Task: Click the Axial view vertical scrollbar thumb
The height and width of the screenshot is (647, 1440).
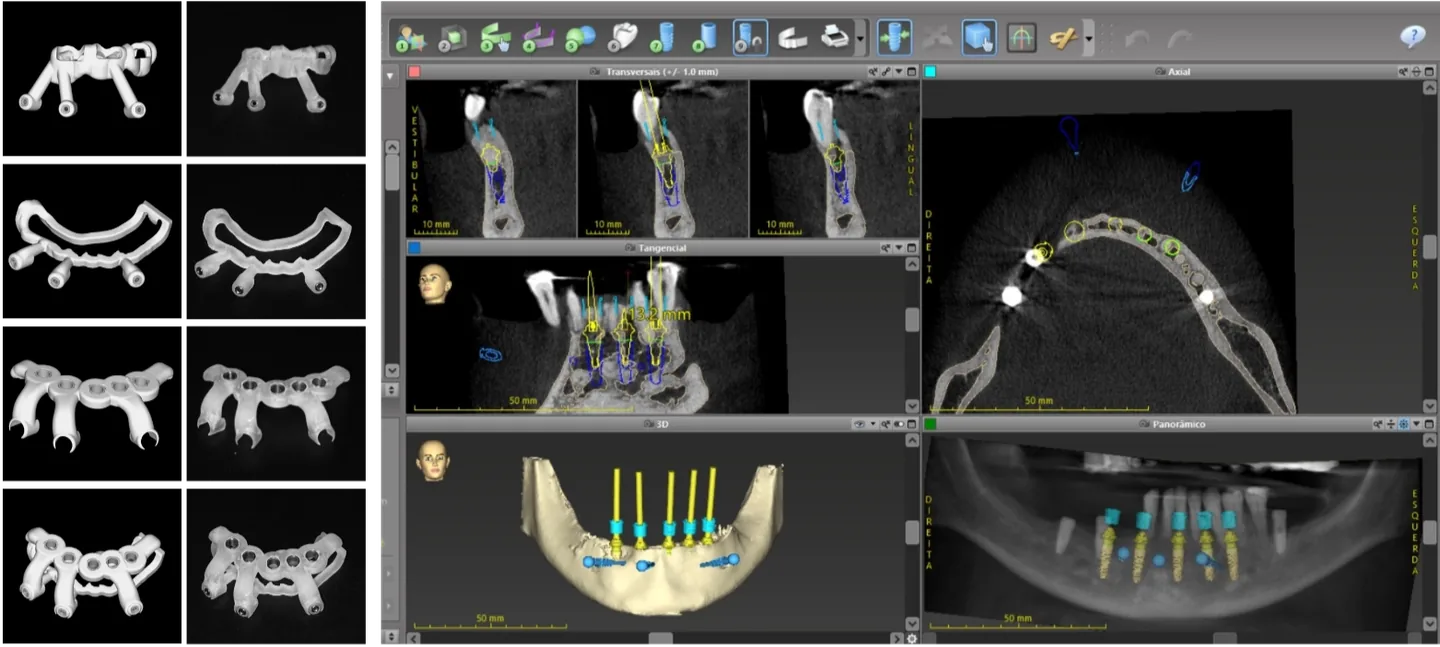Action: pyautogui.click(x=1430, y=246)
